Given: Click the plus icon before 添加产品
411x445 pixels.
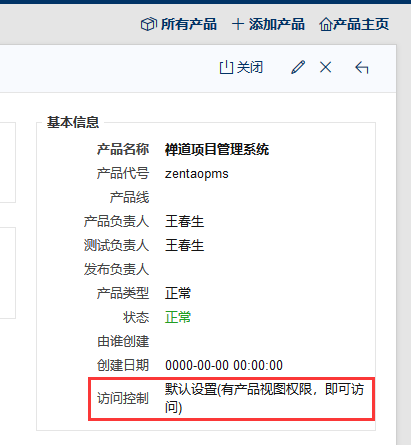Looking at the screenshot, I should 238,24.
